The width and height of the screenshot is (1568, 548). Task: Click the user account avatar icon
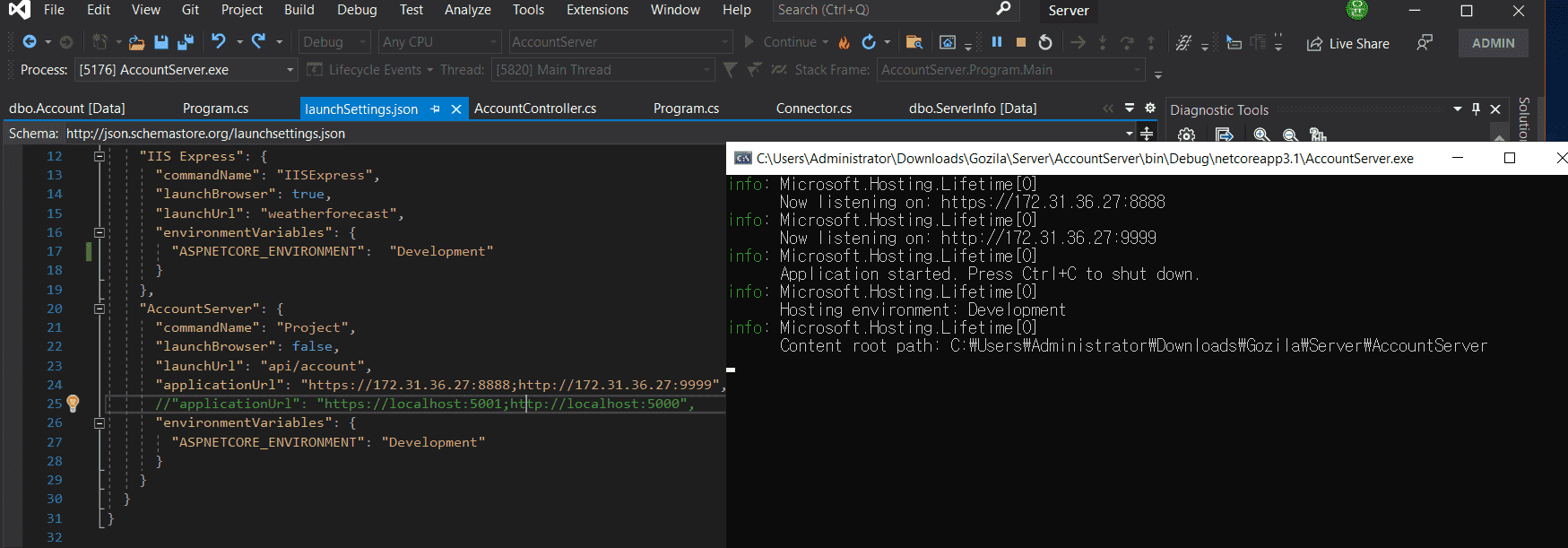click(1357, 10)
